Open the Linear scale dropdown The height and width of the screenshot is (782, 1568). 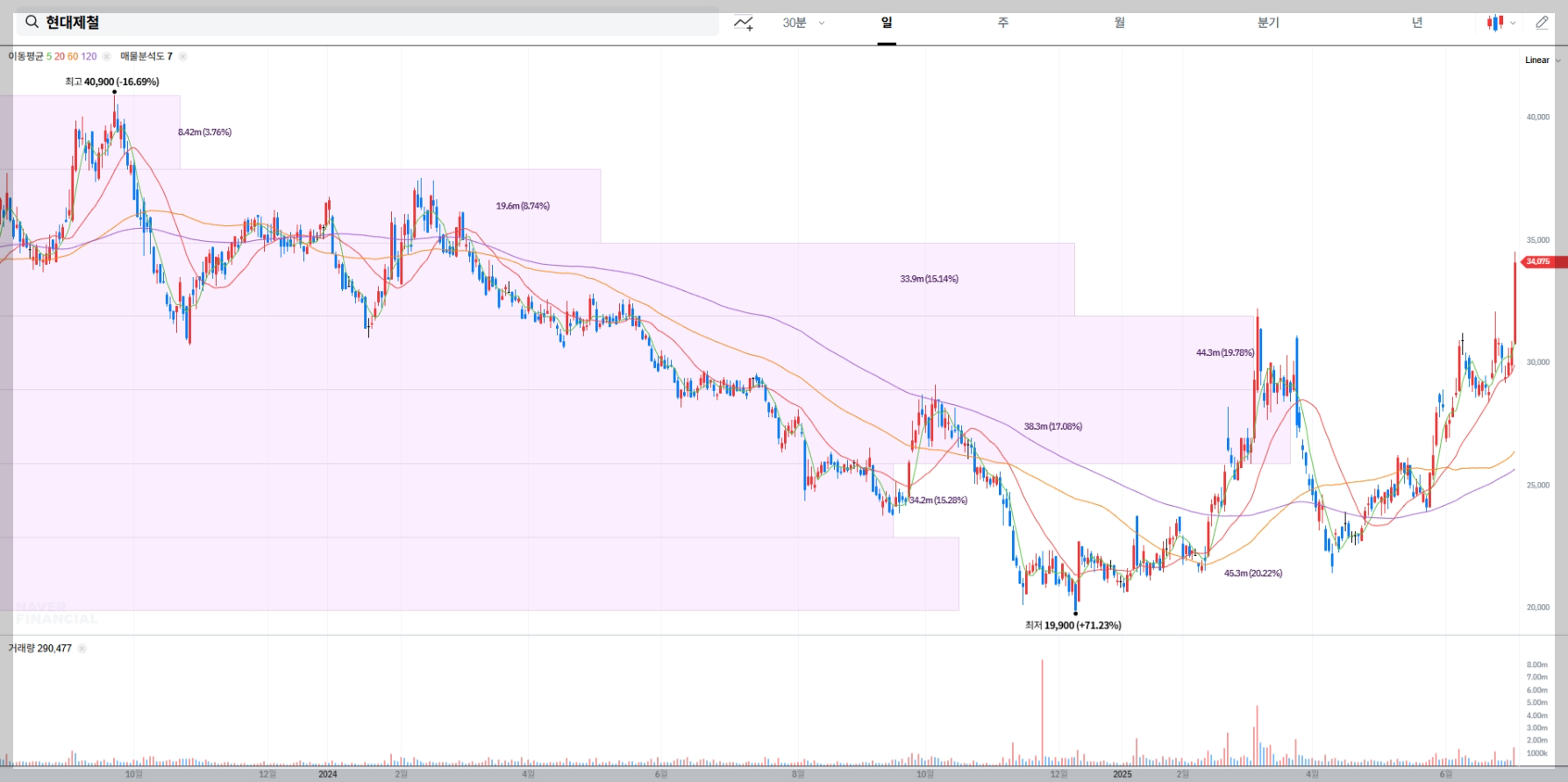coord(1543,60)
